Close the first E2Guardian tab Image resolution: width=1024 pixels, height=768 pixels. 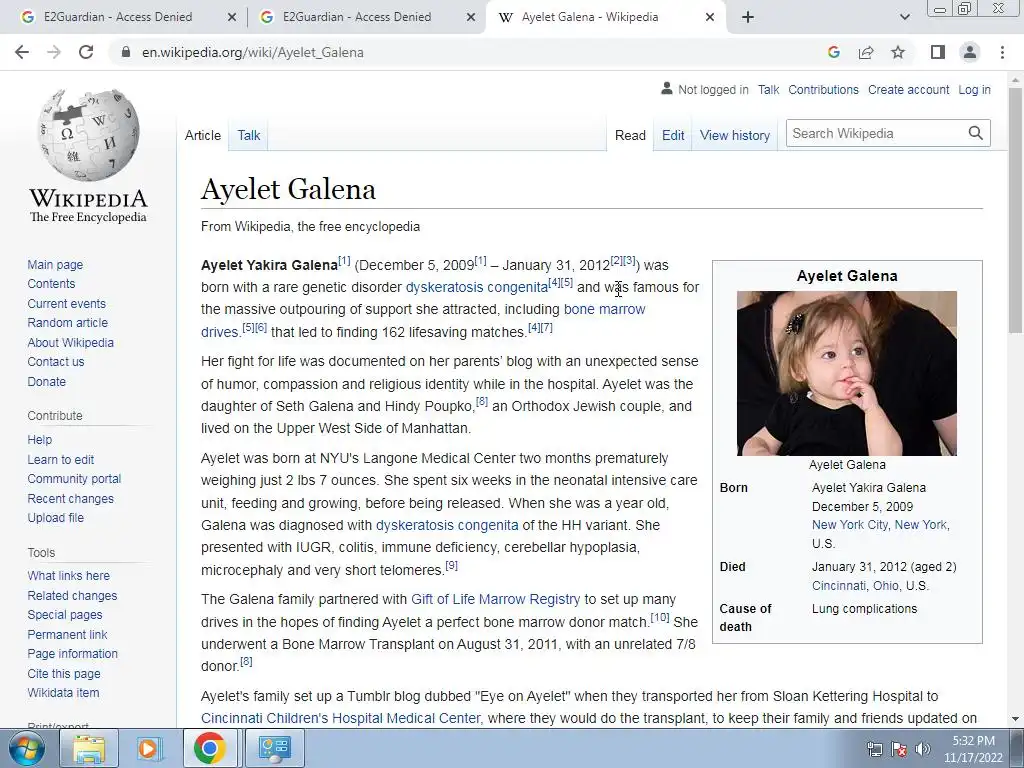(232, 18)
